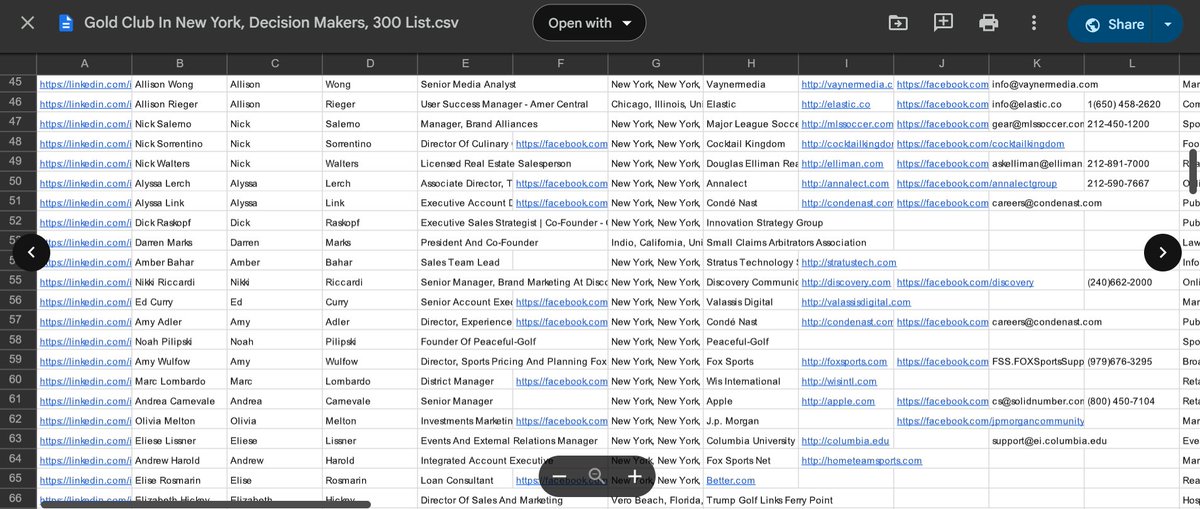Image resolution: width=1200 pixels, height=509 pixels.
Task: Click the 'Loan Consultant' cell
Action: click(x=465, y=480)
